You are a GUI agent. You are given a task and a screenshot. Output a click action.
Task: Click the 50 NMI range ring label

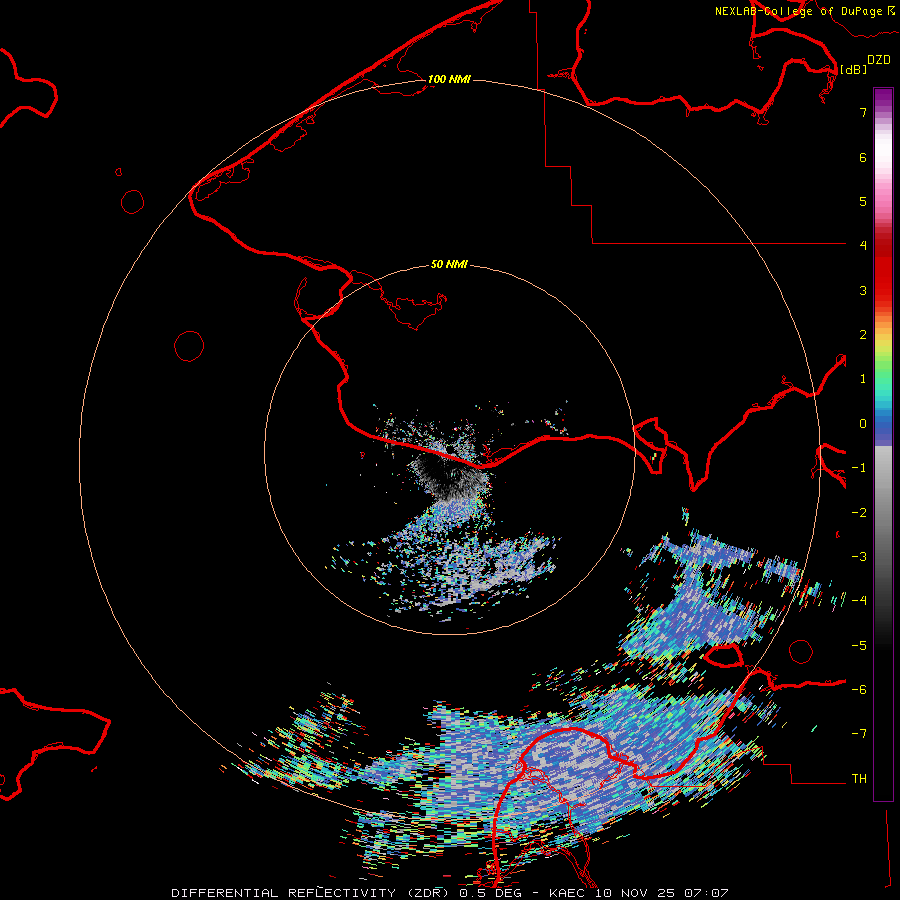pos(449,264)
